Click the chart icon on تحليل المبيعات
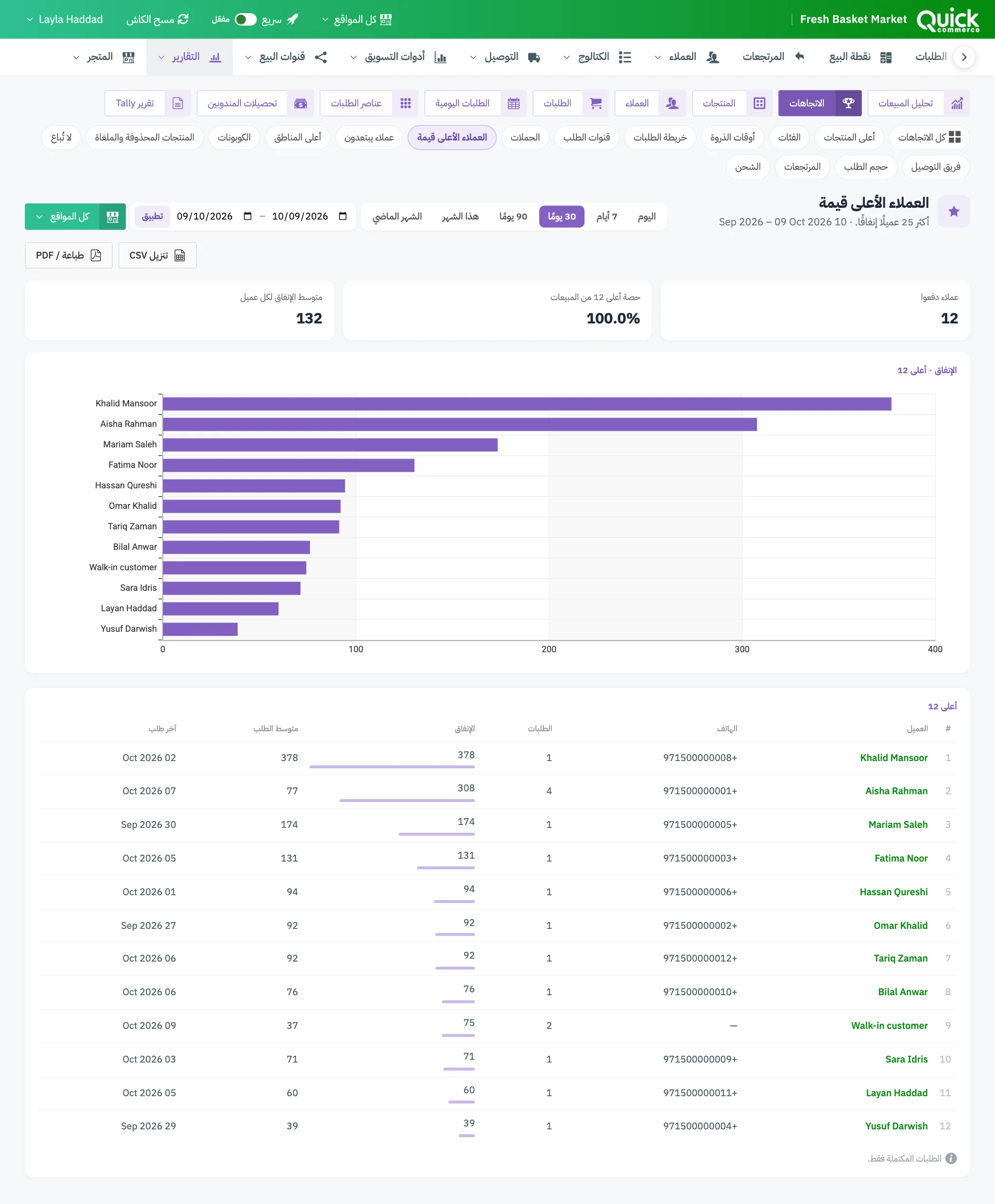Screen dimensions: 995x1204 tap(956, 103)
